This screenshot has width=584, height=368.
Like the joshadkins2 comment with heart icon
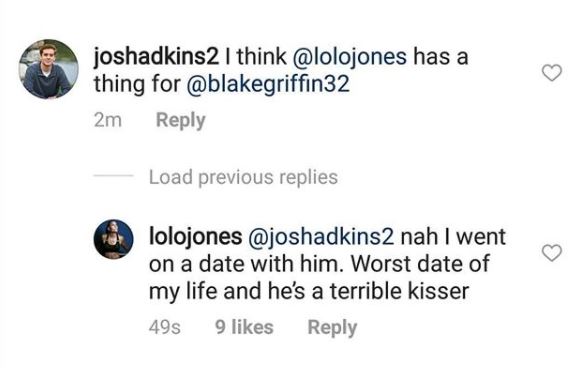click(552, 73)
